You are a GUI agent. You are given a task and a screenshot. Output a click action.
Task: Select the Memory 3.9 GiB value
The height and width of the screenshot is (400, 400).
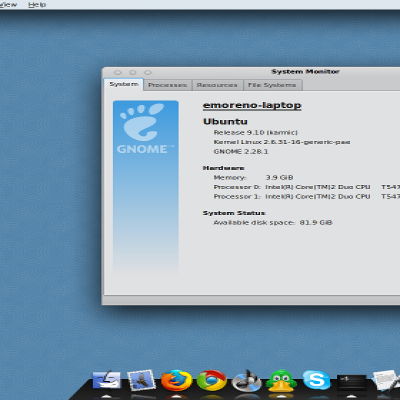279,177
